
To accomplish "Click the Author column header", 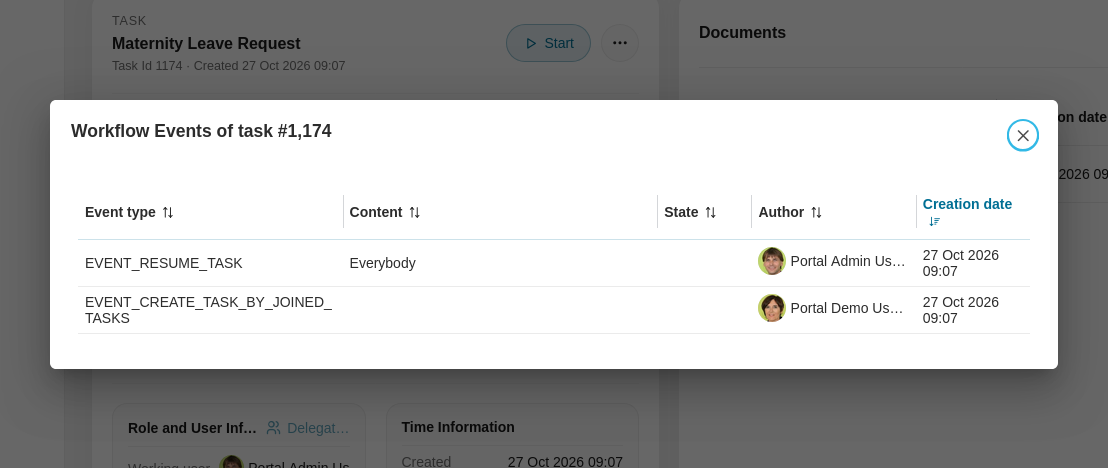I will [834, 212].
